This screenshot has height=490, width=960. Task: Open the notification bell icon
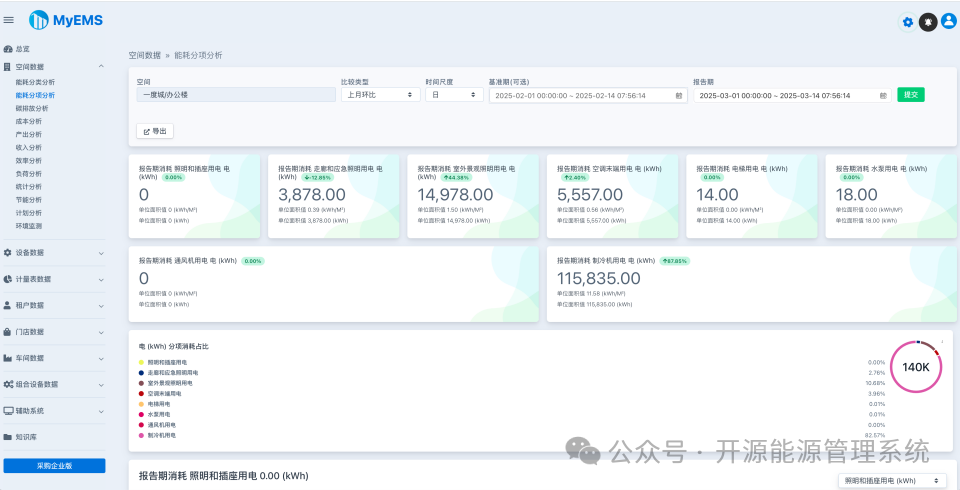(928, 22)
